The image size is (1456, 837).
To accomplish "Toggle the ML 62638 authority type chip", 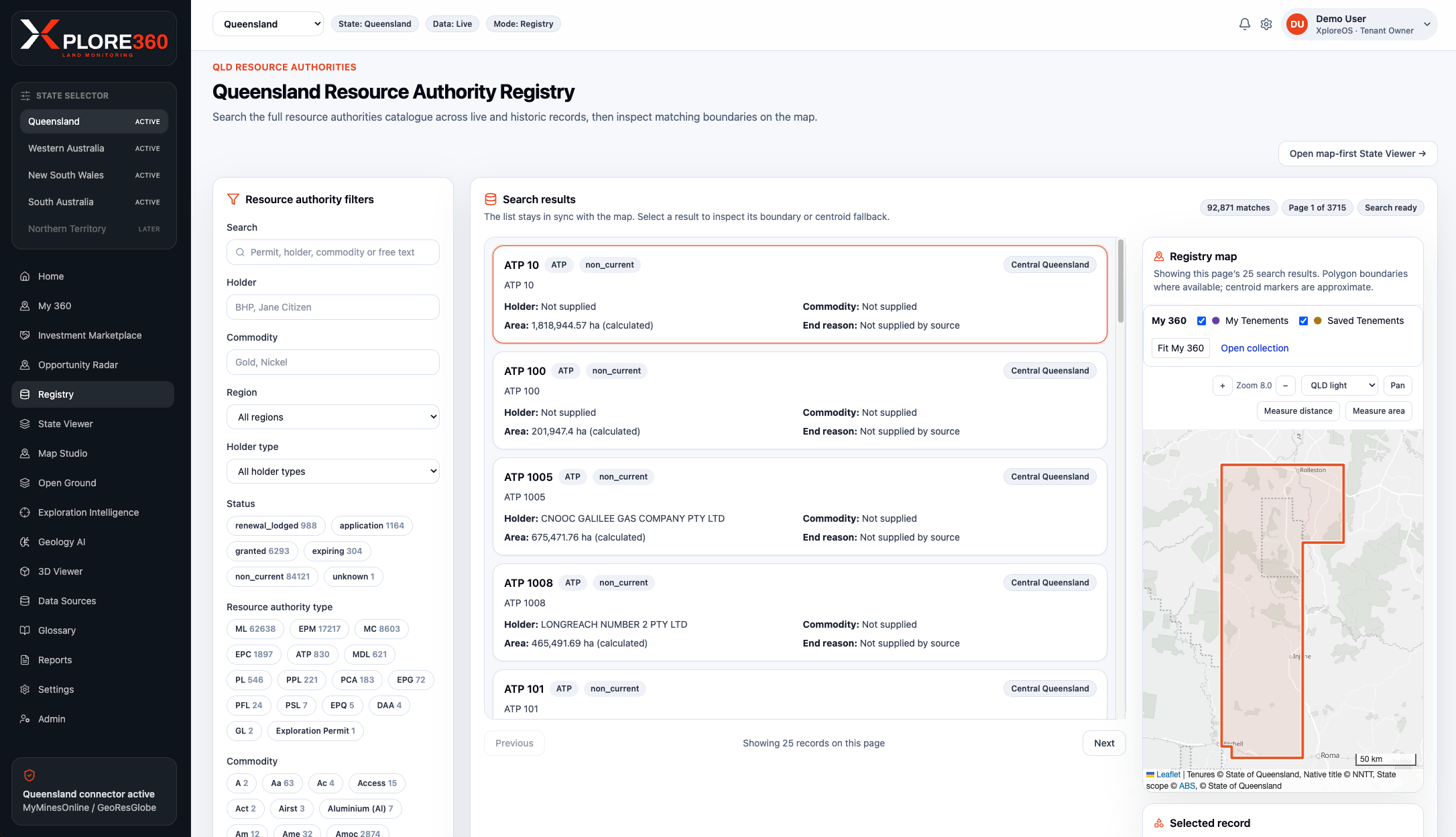I will pos(255,629).
